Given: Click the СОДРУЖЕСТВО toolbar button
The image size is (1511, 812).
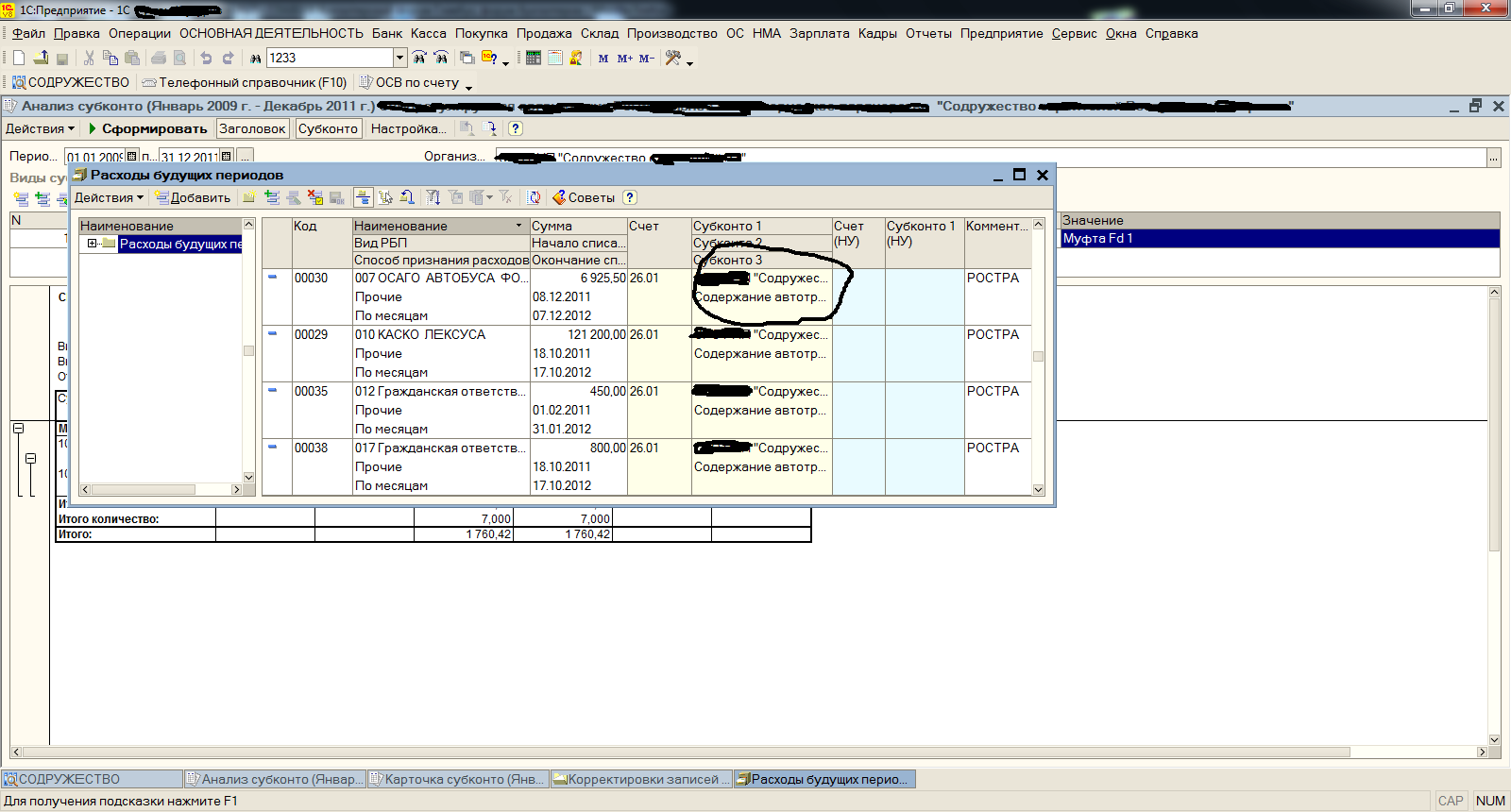Looking at the screenshot, I should coord(71,82).
